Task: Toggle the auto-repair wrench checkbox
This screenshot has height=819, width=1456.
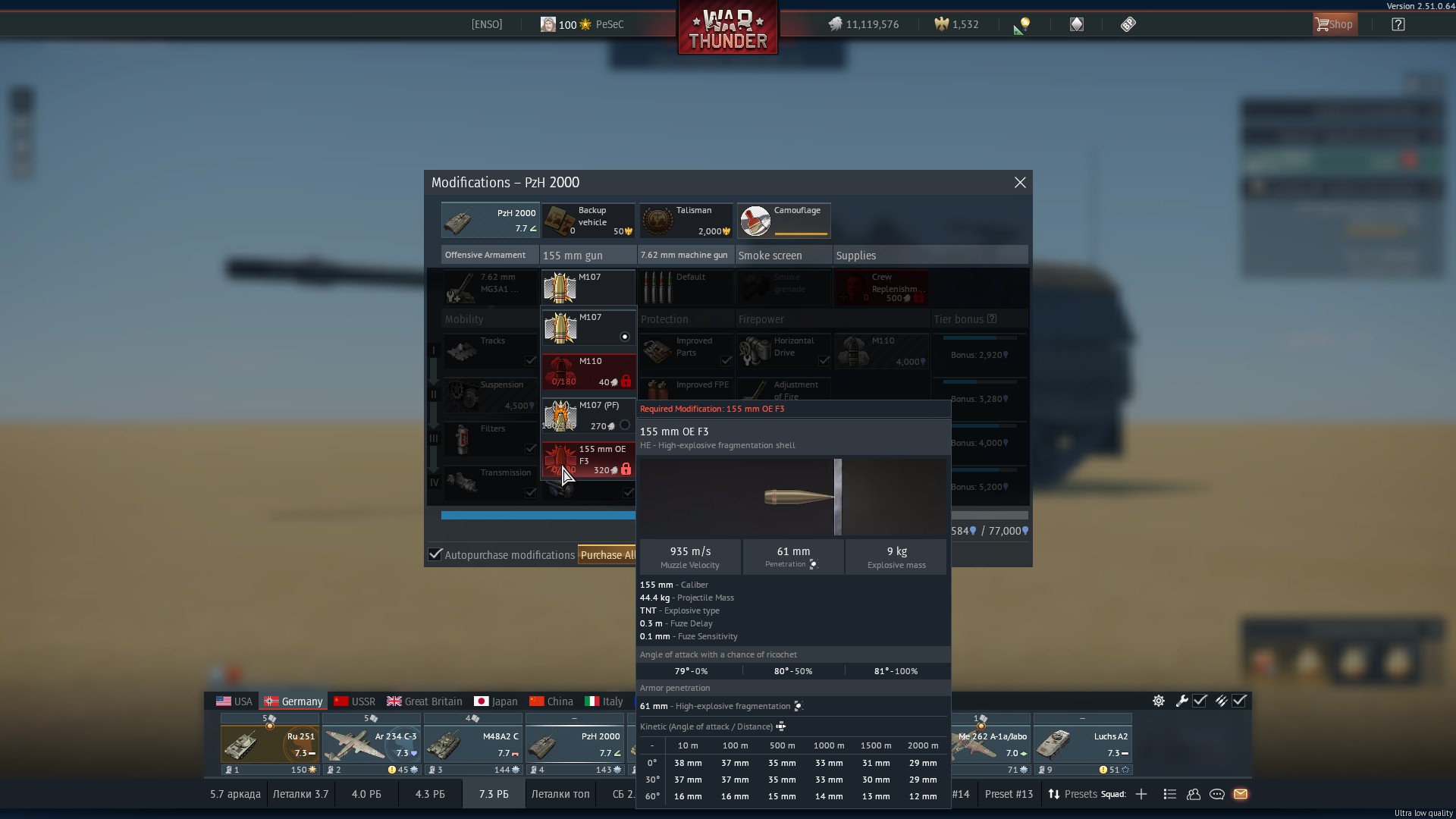Action: pos(1200,701)
